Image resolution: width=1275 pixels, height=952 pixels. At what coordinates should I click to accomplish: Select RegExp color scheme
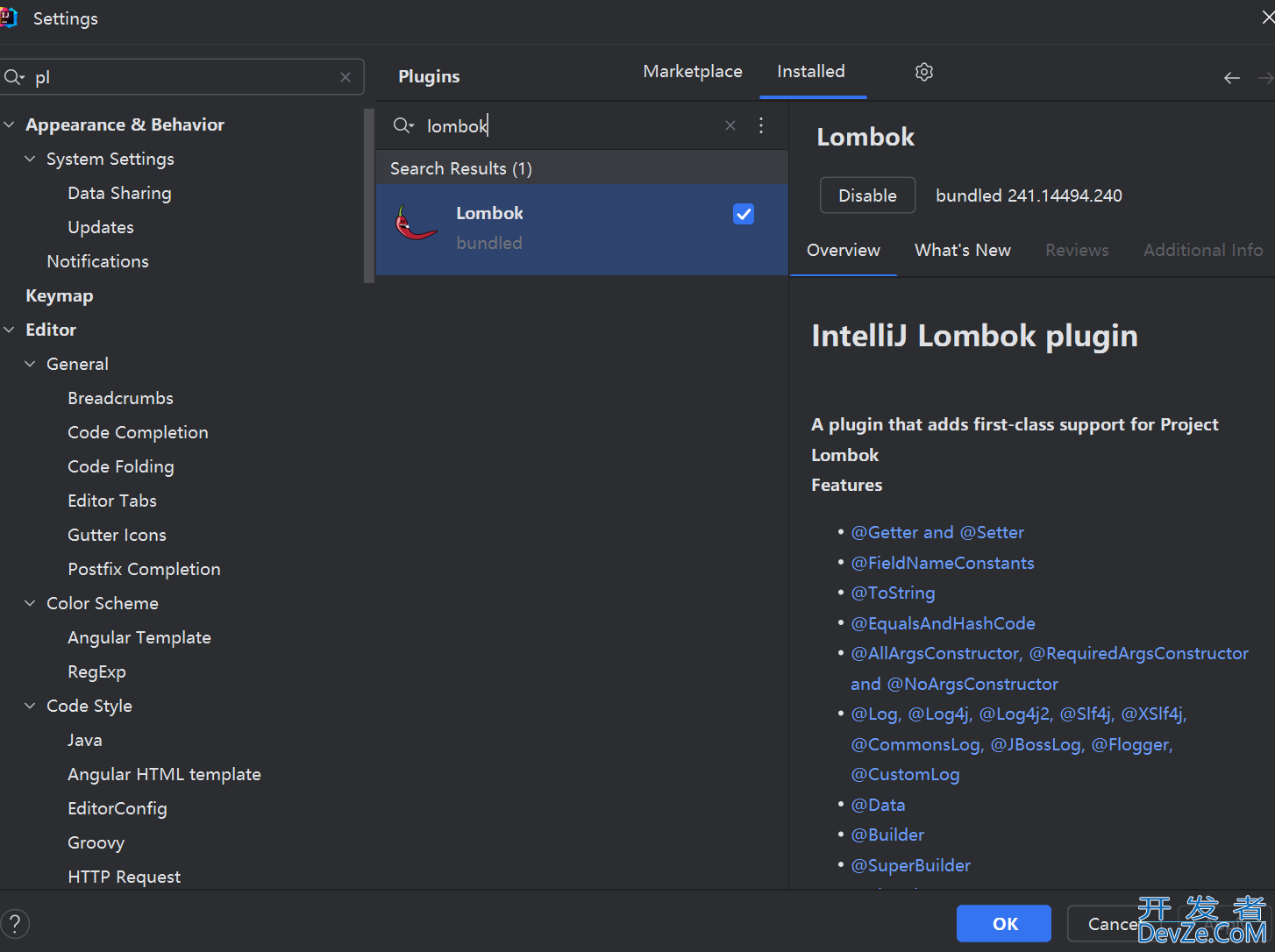tap(96, 671)
